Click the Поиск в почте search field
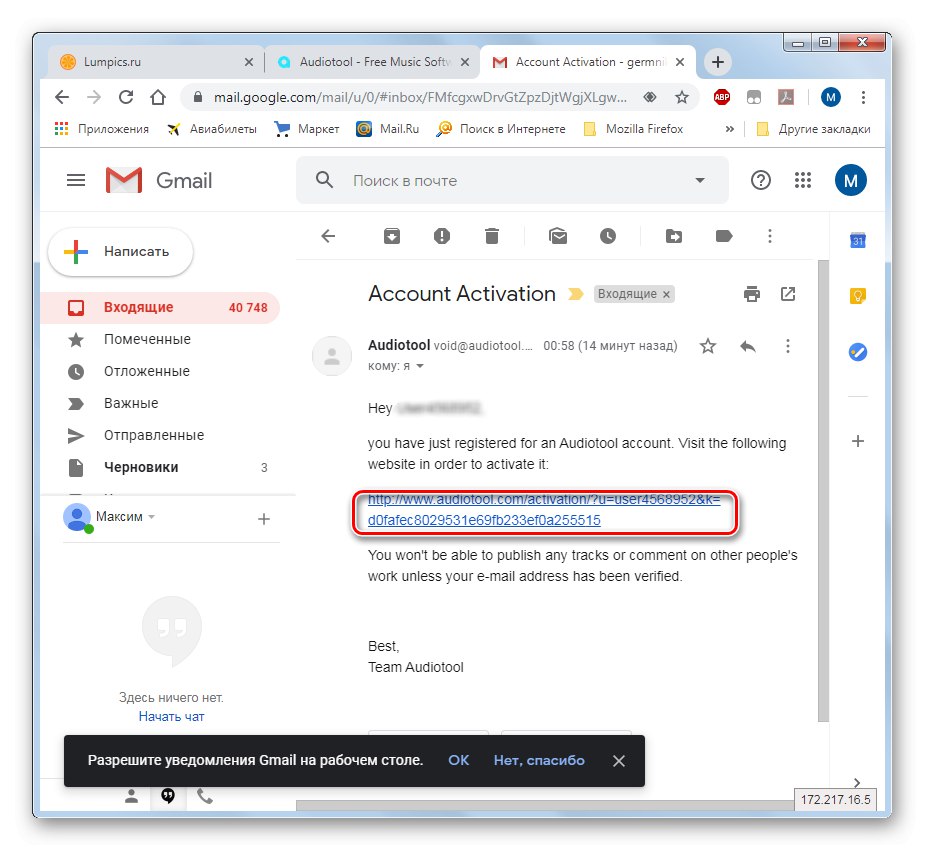The image size is (925, 851). 512,180
